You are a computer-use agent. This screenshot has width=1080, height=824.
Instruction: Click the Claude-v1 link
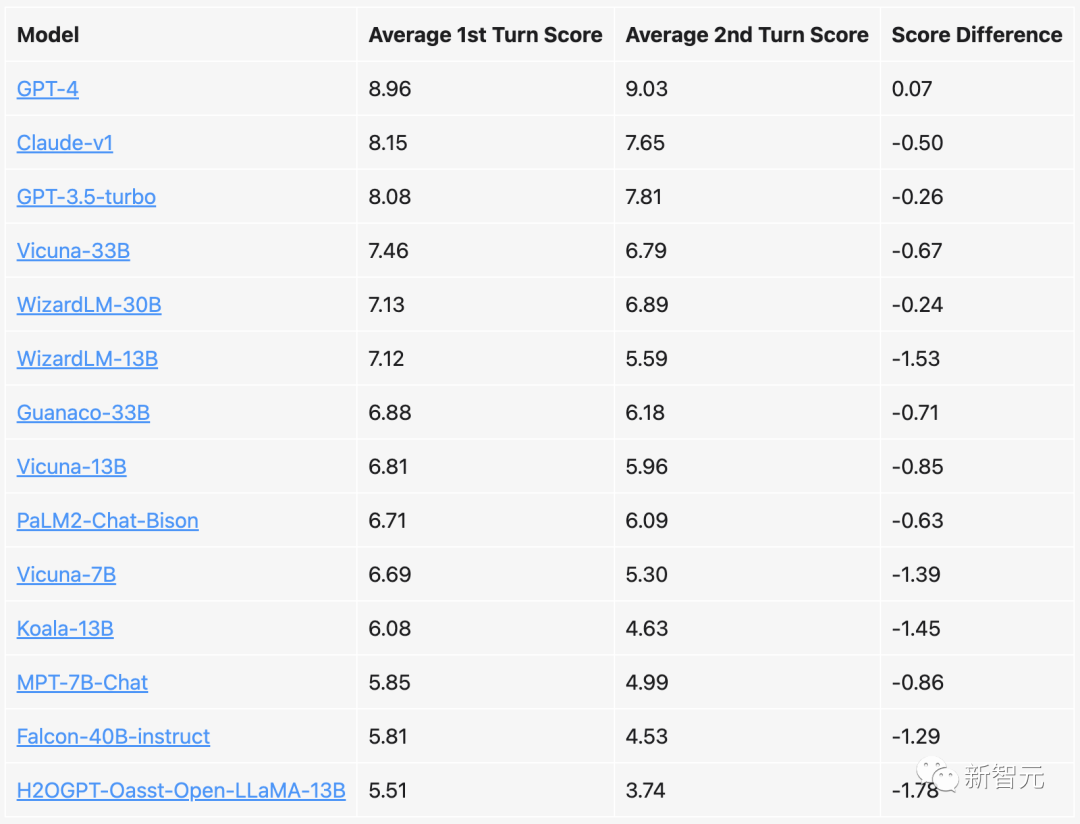pos(65,143)
